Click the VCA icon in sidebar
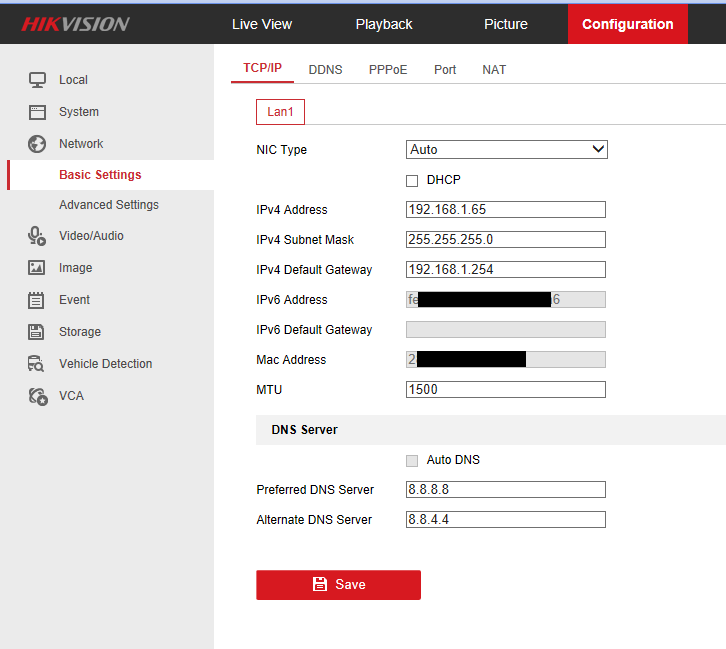This screenshot has width=726, height=649. click(37, 396)
